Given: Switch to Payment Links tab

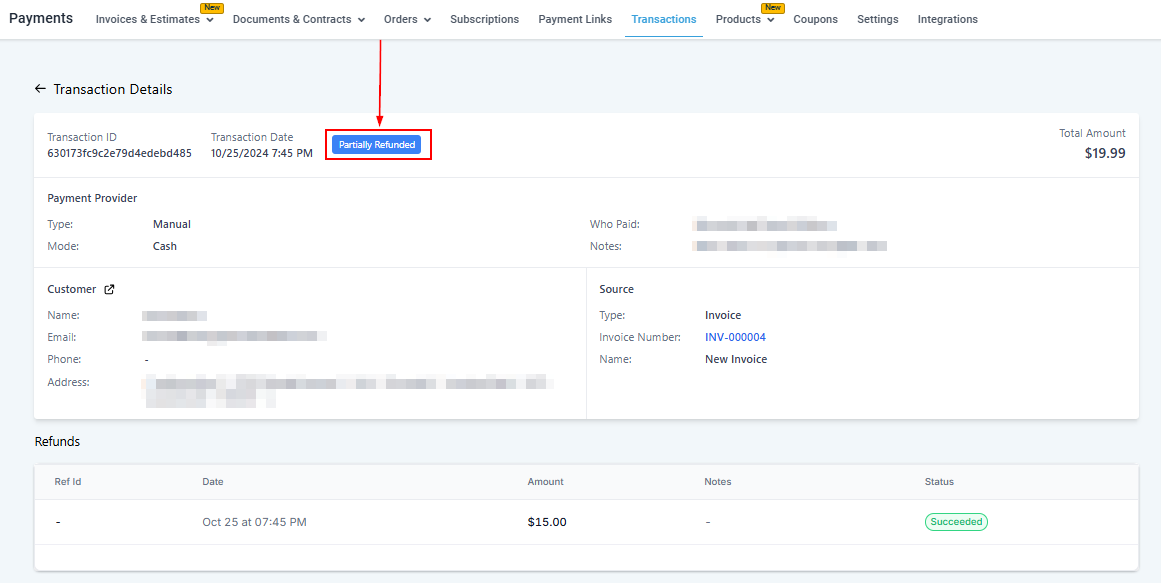Looking at the screenshot, I should (575, 20).
